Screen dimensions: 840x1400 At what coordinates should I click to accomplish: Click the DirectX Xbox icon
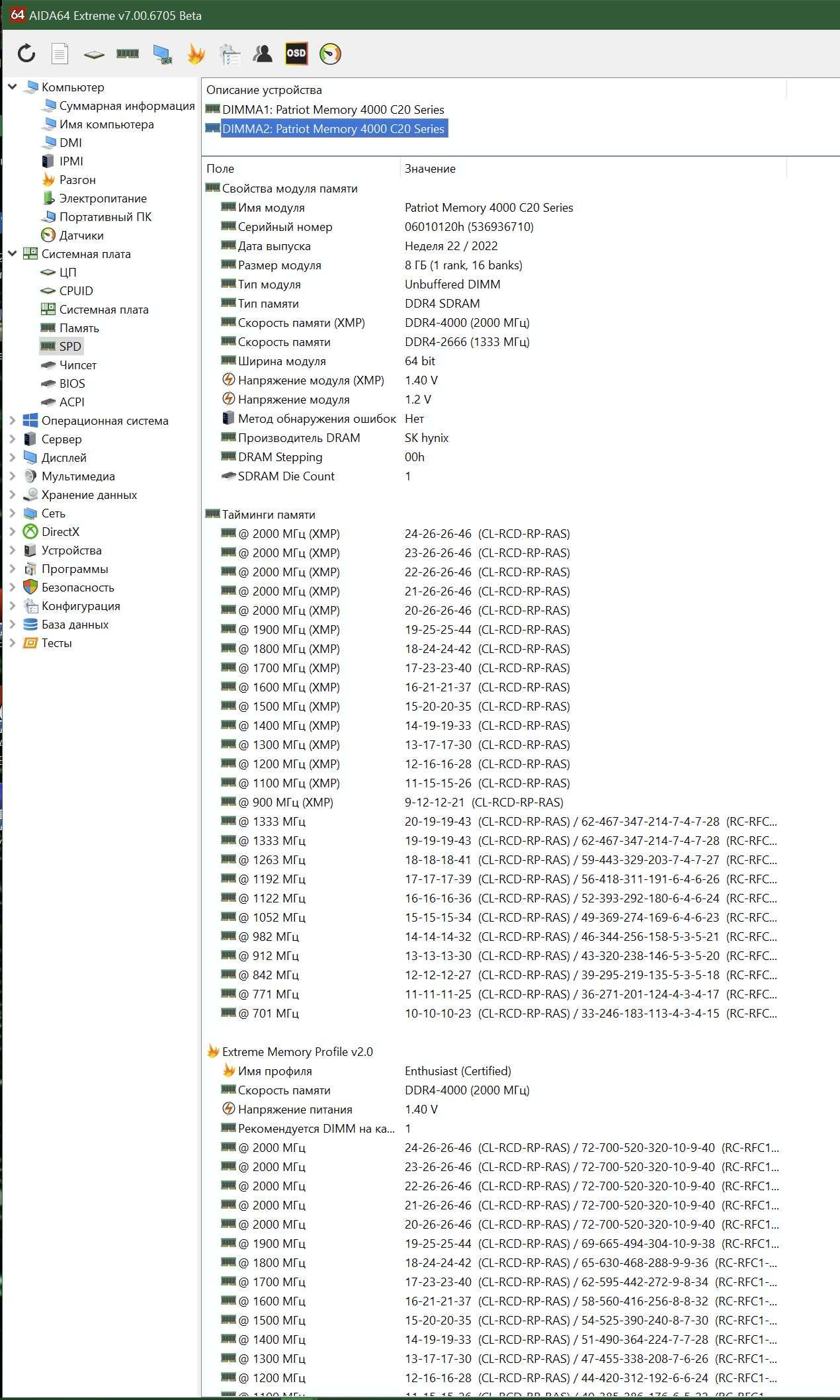pos(30,532)
